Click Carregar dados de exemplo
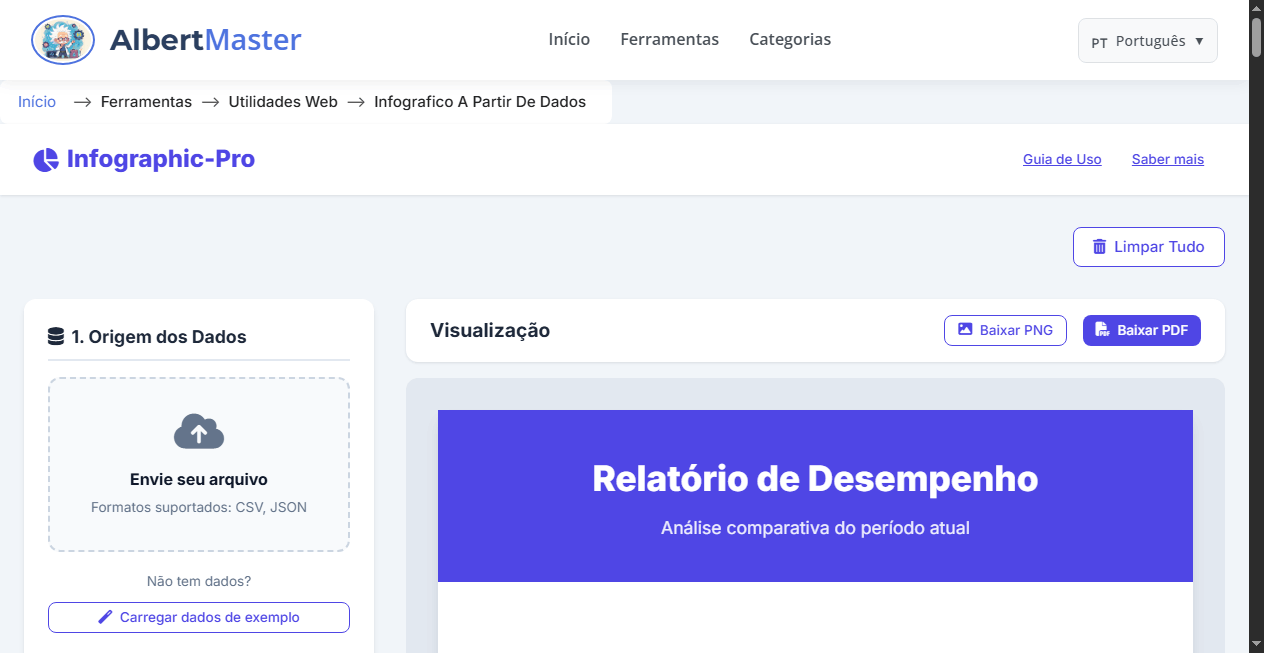This screenshot has width=1264, height=653. (198, 617)
